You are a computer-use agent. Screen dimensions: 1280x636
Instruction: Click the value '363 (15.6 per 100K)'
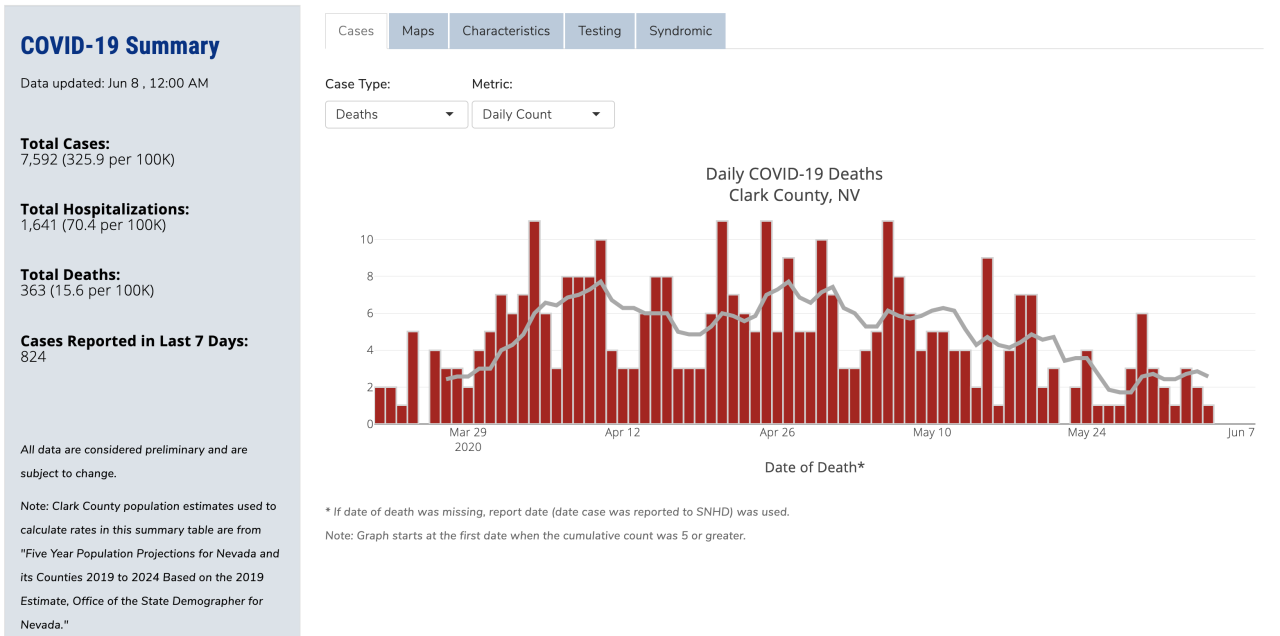click(87, 290)
